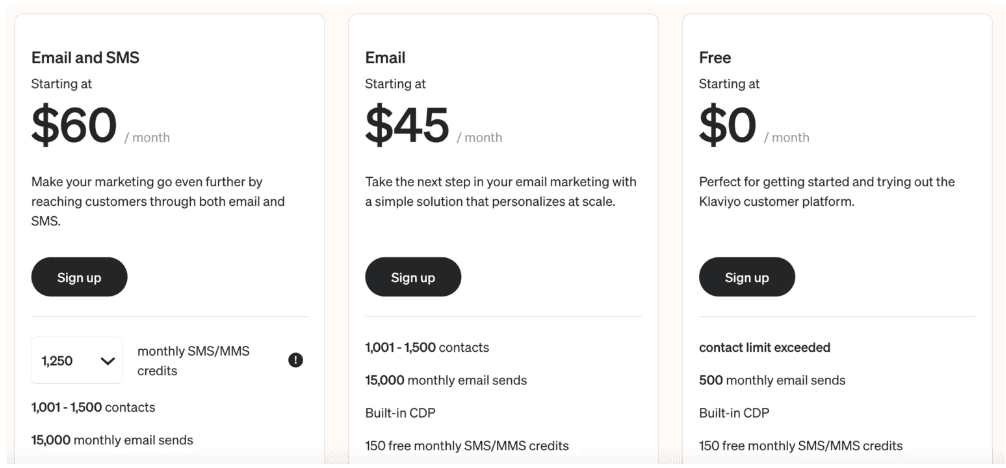Click Built-in CDP under the Email plan
The image size is (1006, 468).
[x=400, y=413]
